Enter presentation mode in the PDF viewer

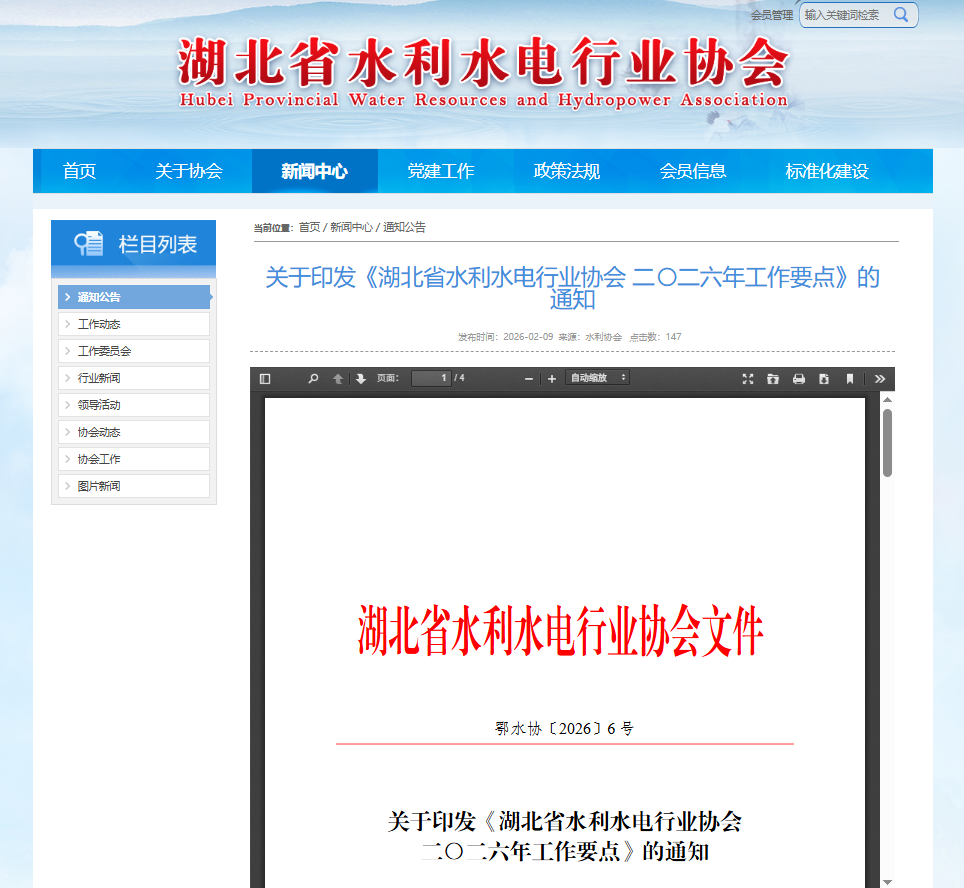pos(747,379)
